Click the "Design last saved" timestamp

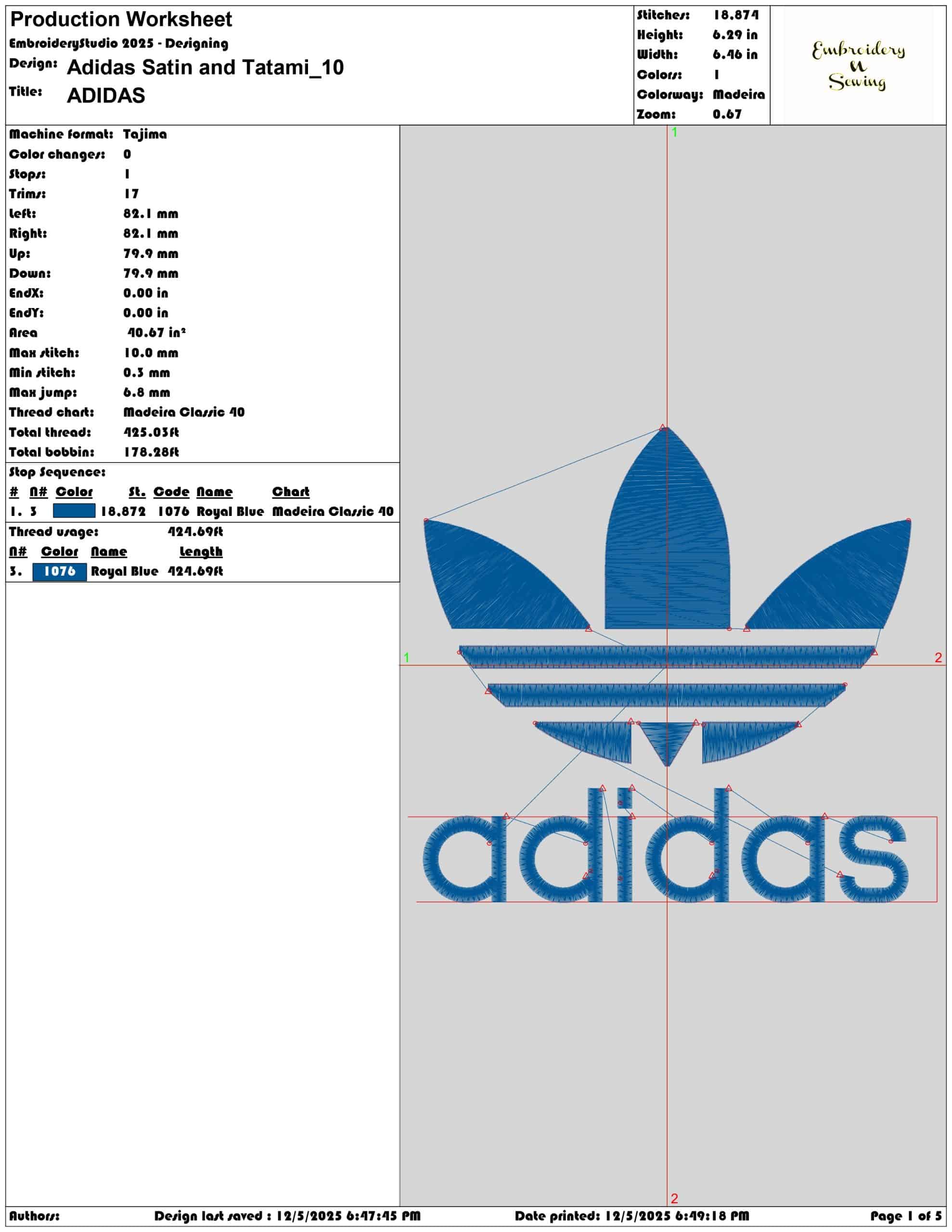click(x=287, y=1216)
